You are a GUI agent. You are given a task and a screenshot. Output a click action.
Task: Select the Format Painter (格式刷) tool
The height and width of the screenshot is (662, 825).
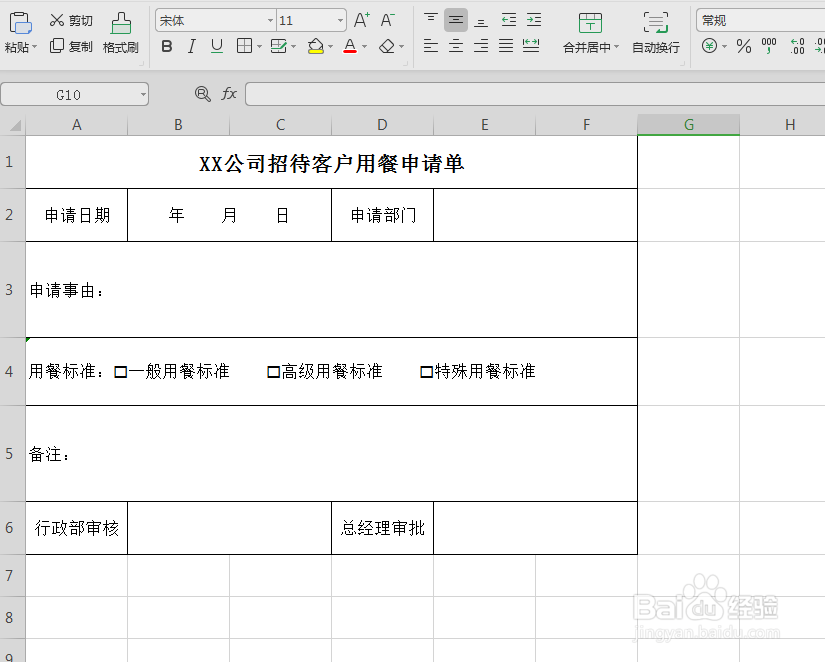(x=120, y=32)
